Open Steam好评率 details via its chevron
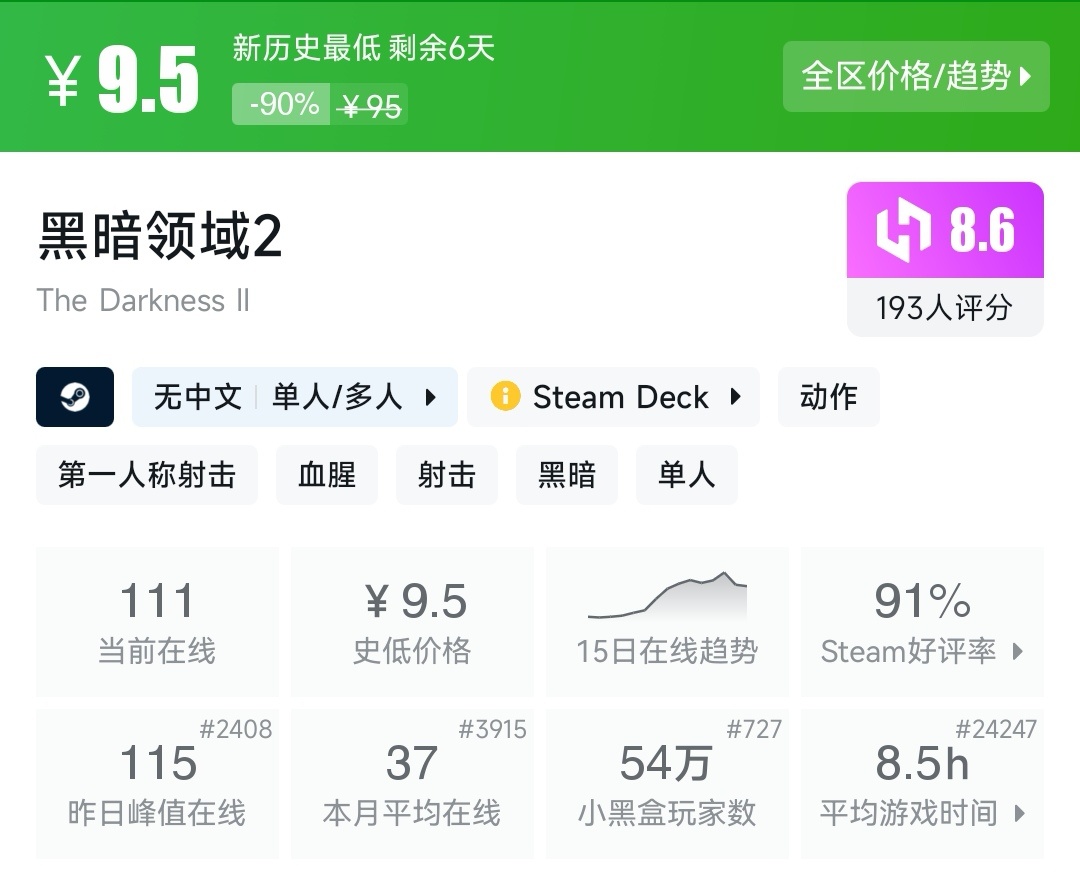1080x874 pixels. 1018,652
